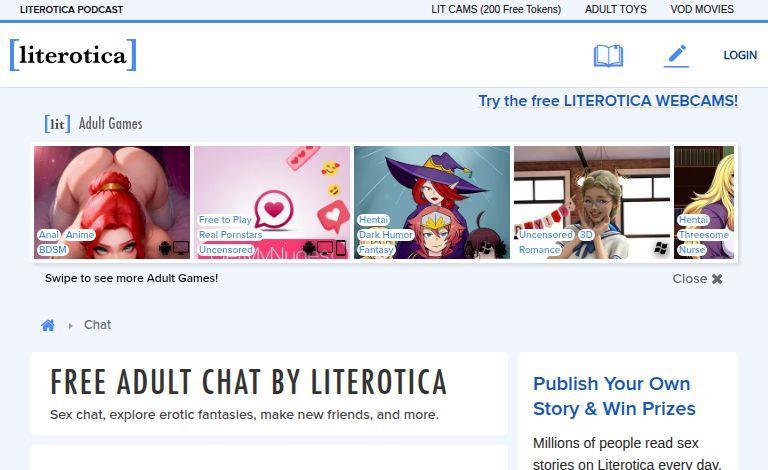Click the FREE ADULT CHAT BY LITEROTICA heading
Screen dimensions: 768x470
point(249,382)
